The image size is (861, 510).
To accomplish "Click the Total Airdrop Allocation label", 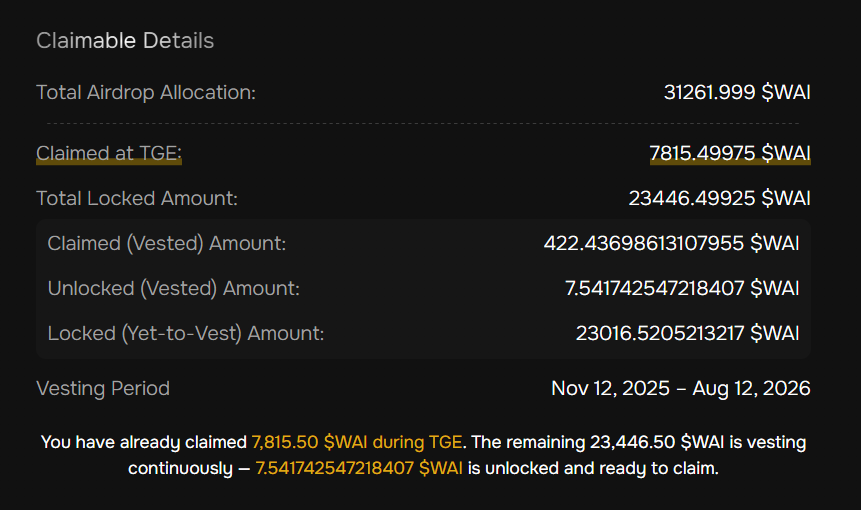I will [146, 92].
